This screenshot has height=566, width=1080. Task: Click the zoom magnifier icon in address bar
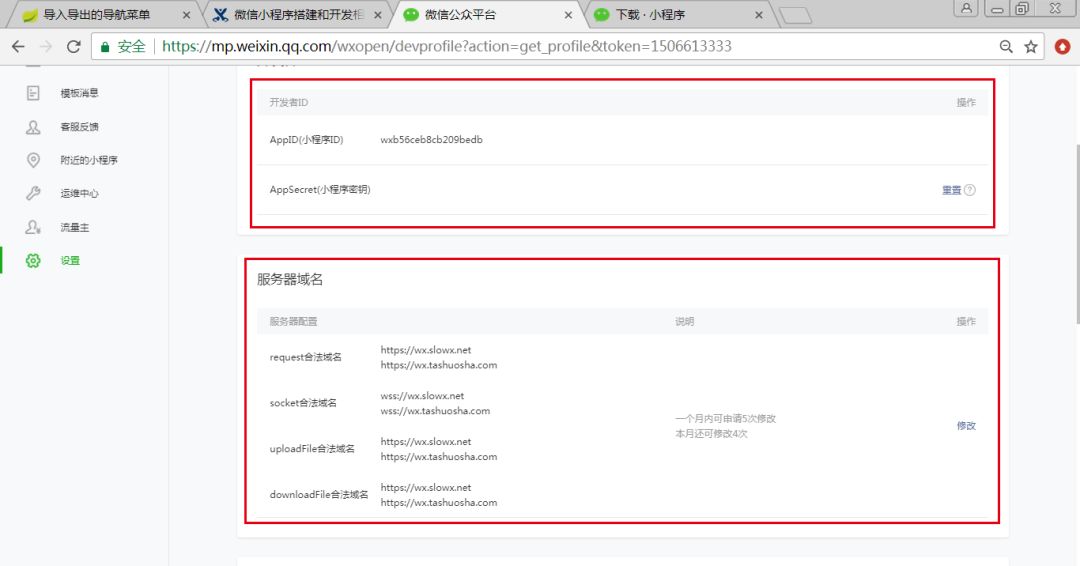(1006, 46)
